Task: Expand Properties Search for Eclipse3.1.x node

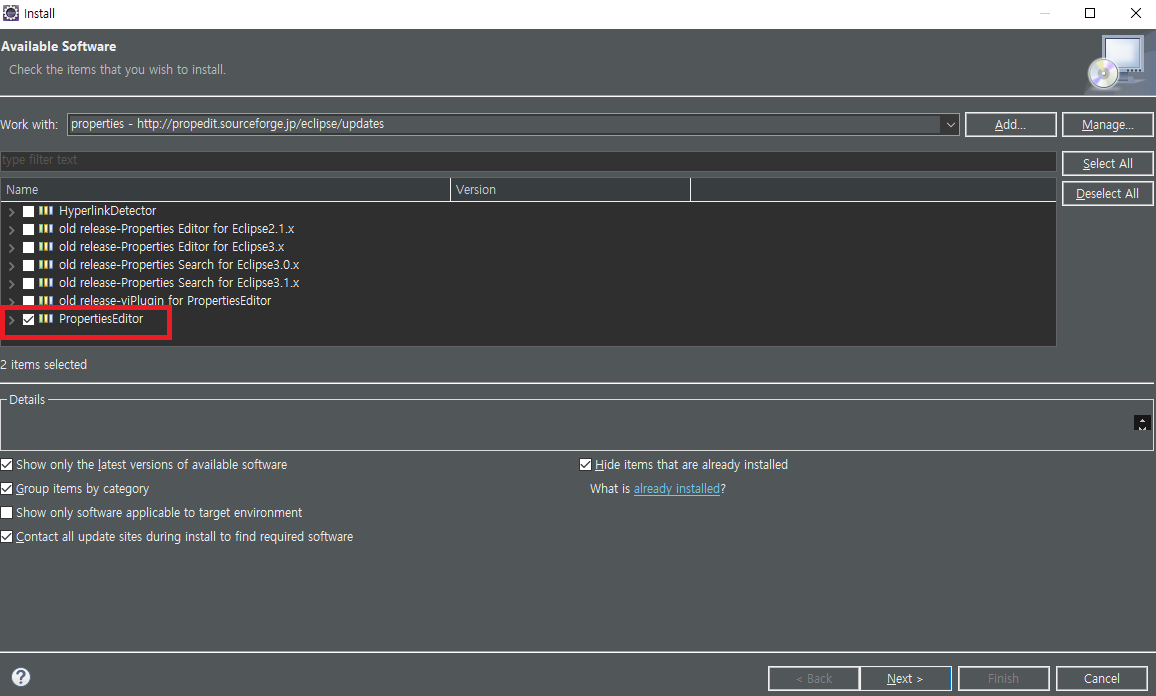Action: [x=11, y=283]
